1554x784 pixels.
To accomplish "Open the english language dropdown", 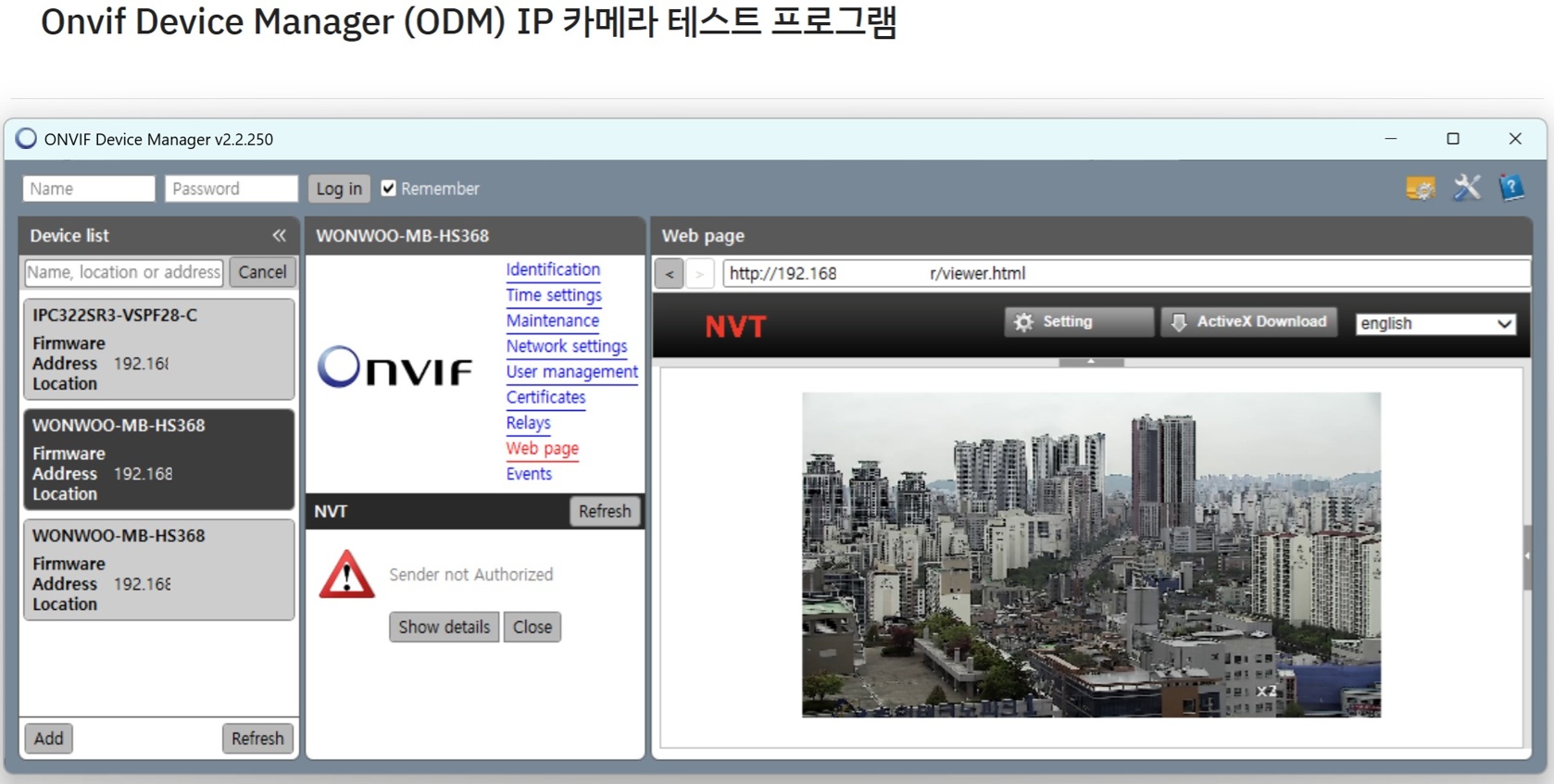I will point(1435,324).
